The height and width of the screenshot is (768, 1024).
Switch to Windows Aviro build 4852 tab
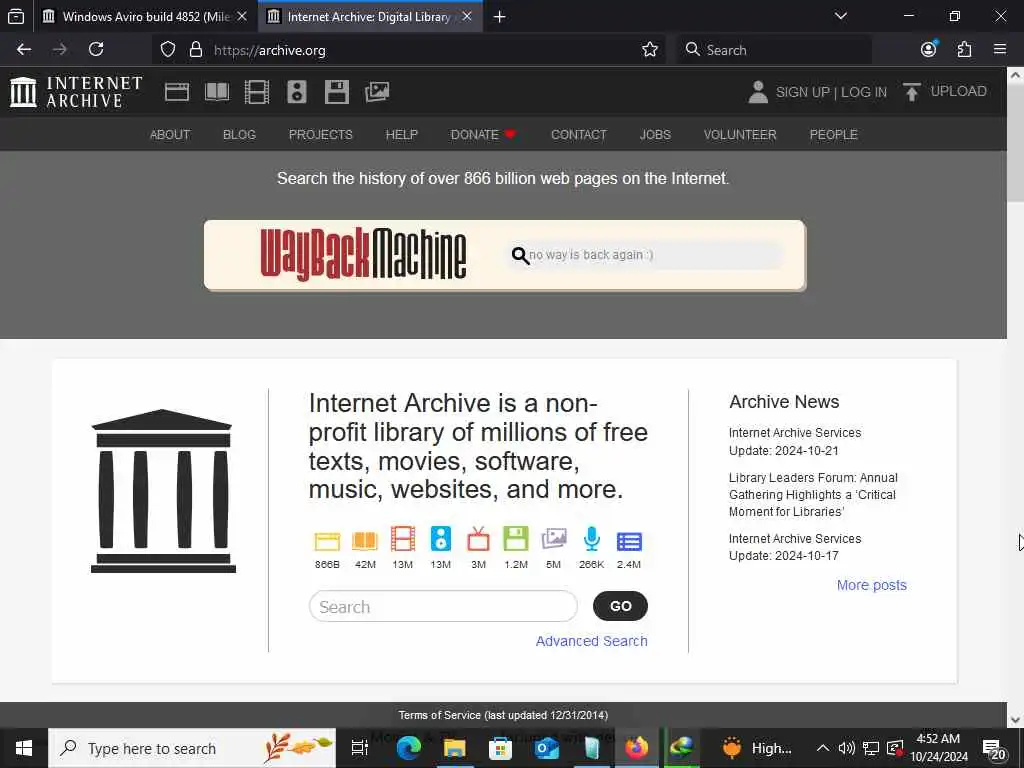tap(146, 16)
